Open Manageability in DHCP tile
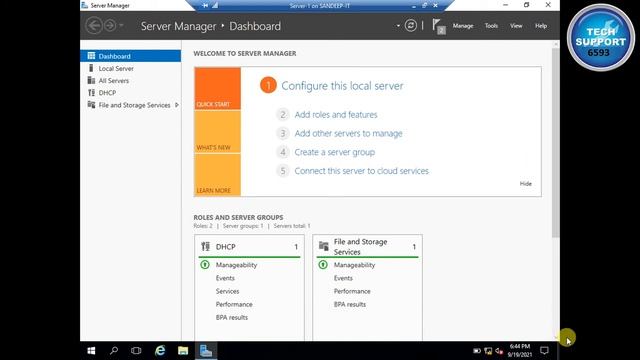This screenshot has height=360, width=640. click(x=236, y=265)
